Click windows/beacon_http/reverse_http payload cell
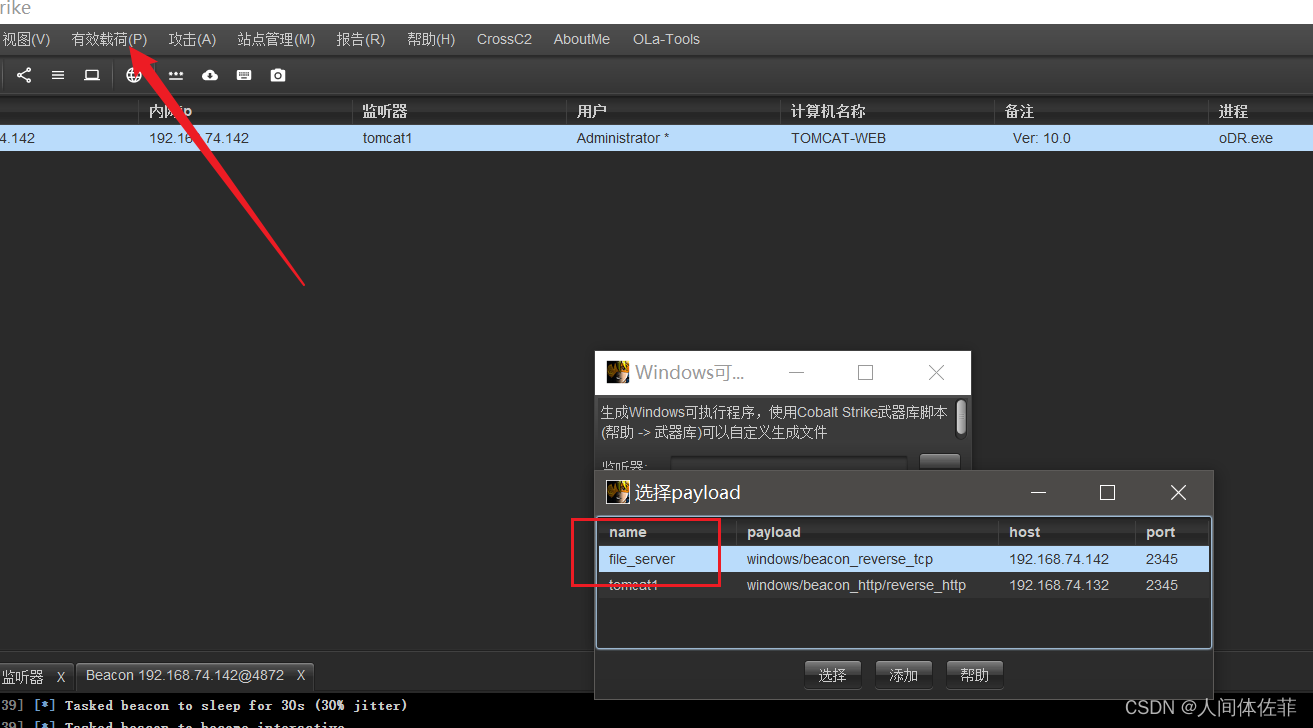Viewport: 1313px width, 728px height. tap(856, 585)
